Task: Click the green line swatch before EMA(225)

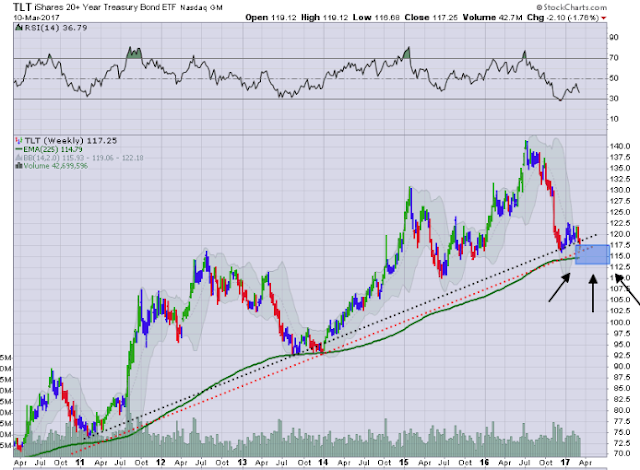Action: (19, 149)
